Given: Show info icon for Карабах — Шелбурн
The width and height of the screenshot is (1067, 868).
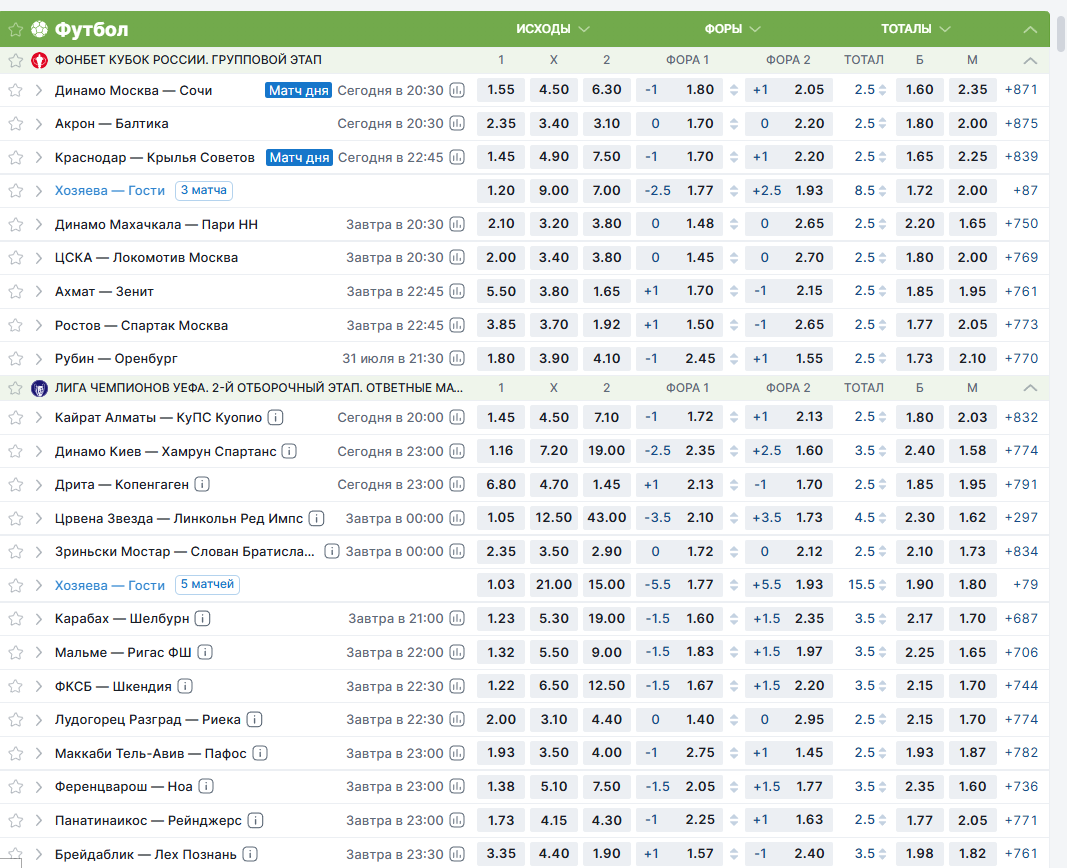Looking at the screenshot, I should click(x=203, y=618).
